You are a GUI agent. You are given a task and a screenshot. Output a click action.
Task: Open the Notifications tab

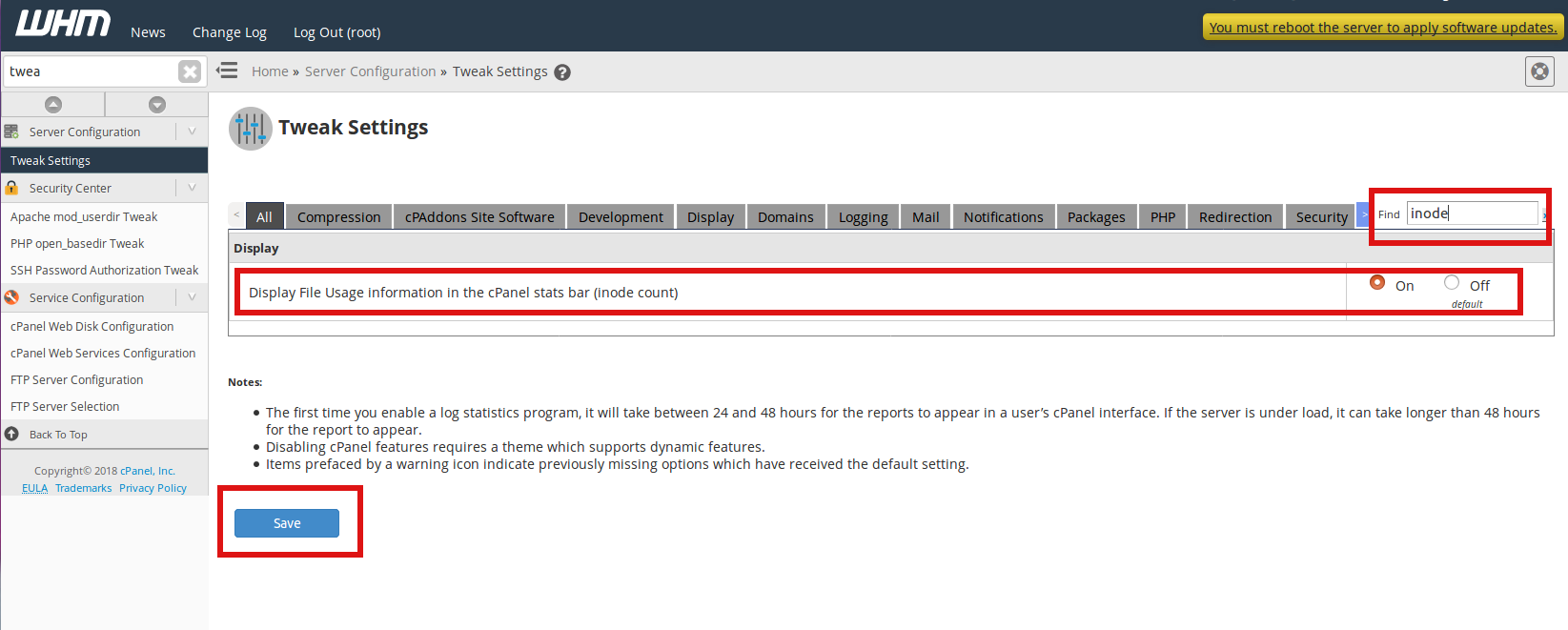1003,217
